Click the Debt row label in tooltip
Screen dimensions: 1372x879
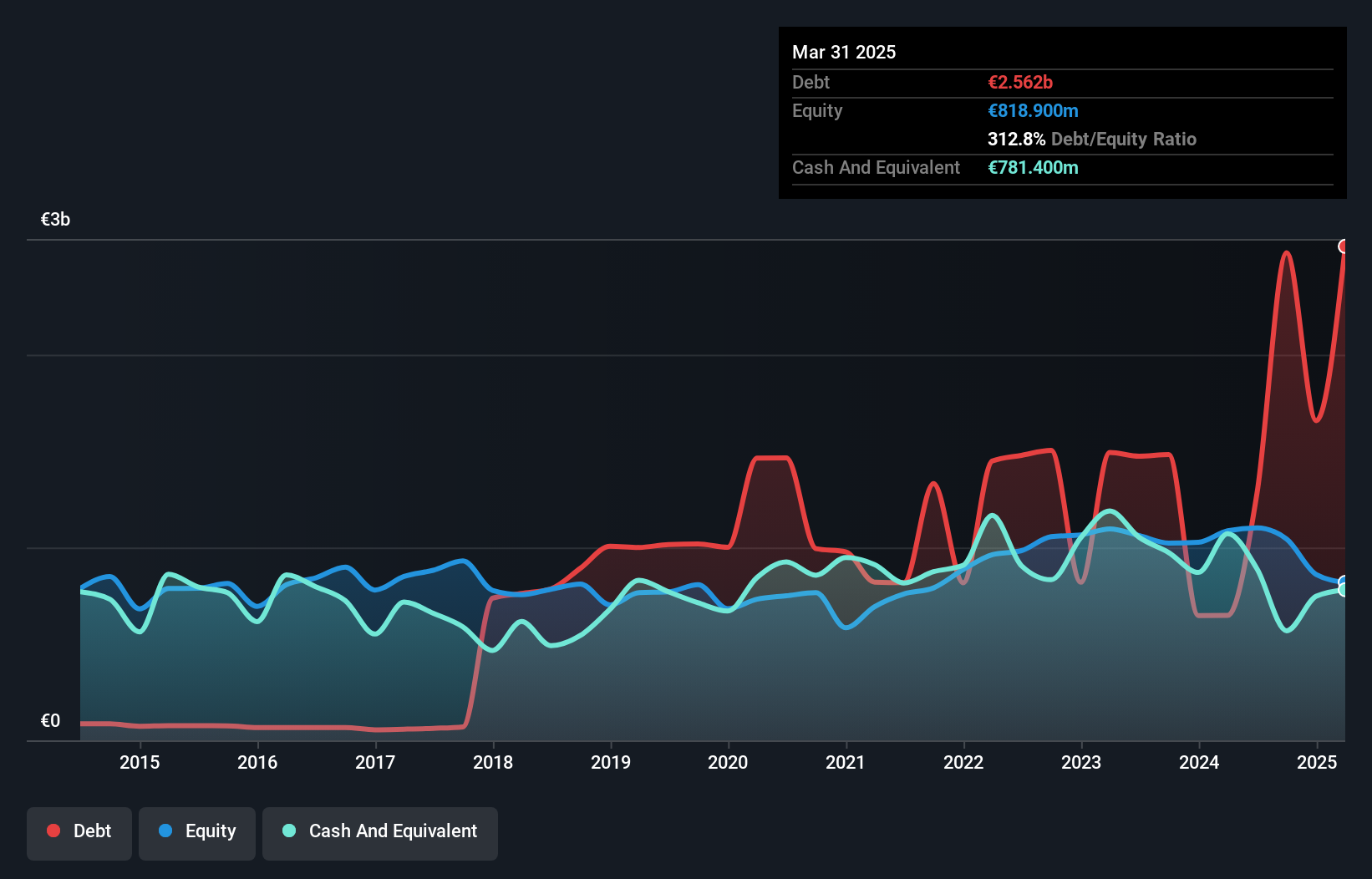pos(810,82)
